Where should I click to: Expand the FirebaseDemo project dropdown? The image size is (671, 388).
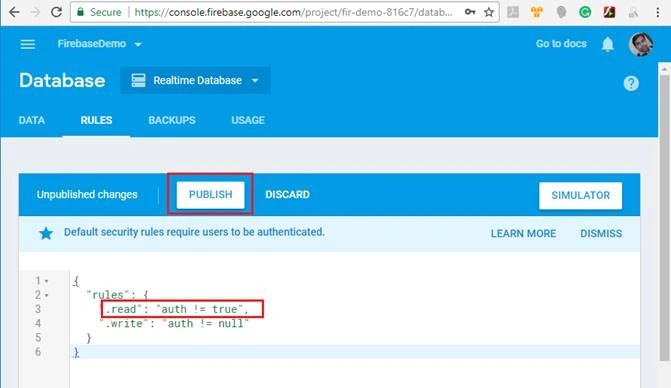[x=138, y=44]
